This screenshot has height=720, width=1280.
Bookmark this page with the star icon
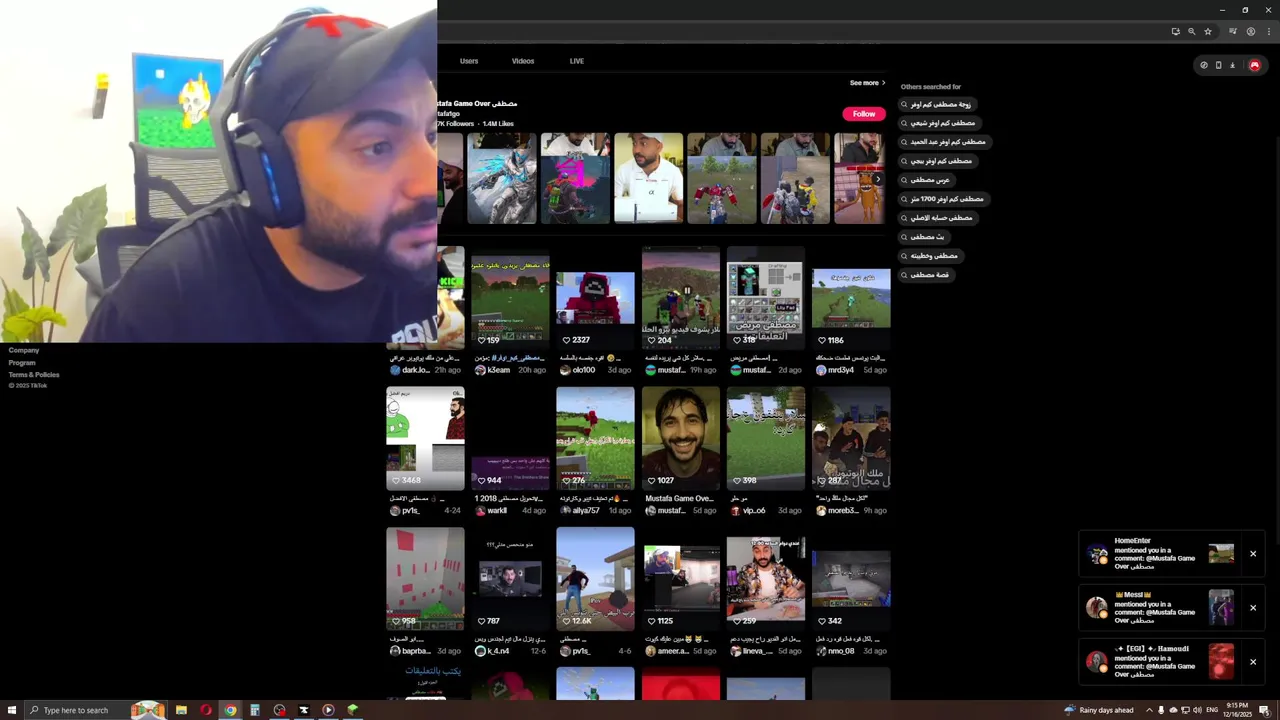(1207, 31)
